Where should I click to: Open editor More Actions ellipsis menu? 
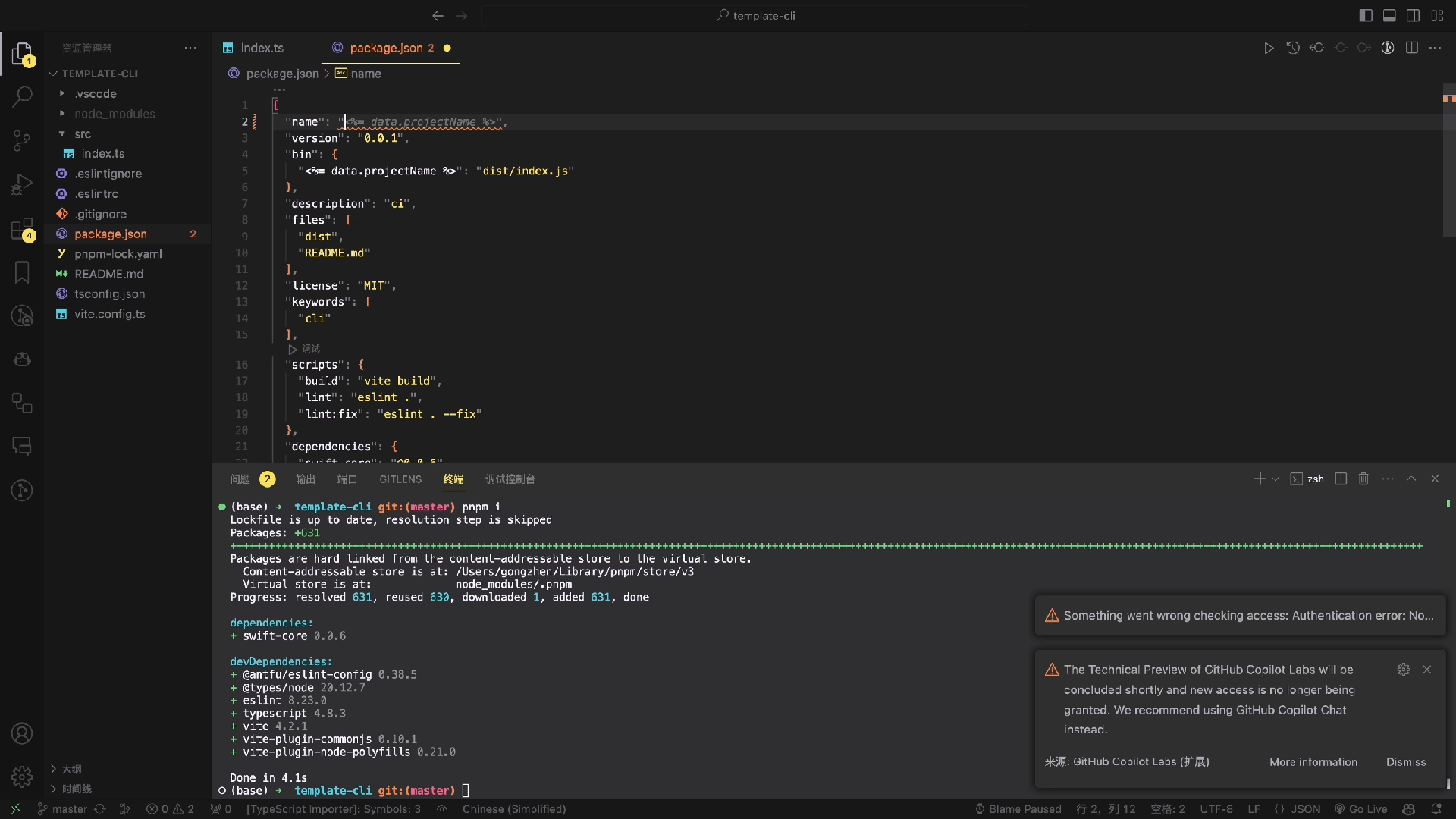coord(1435,48)
